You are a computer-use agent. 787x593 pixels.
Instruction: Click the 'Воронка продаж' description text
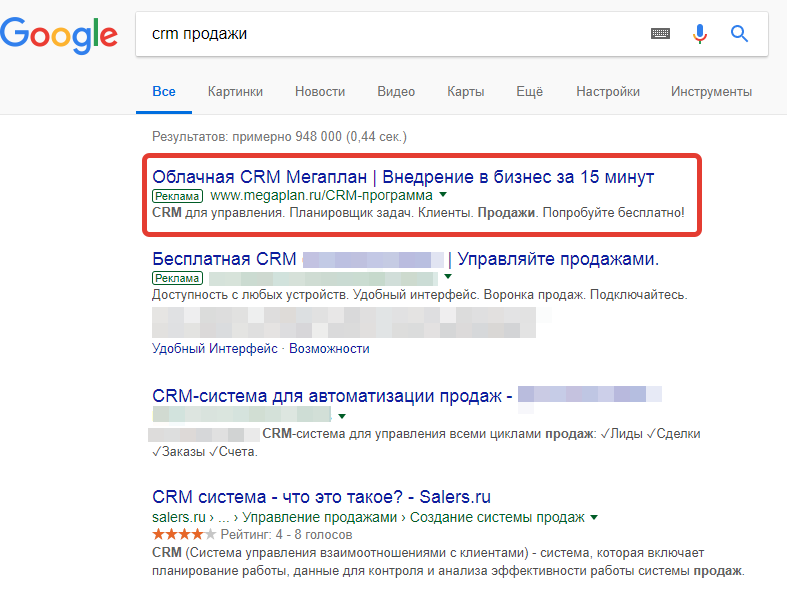535,295
